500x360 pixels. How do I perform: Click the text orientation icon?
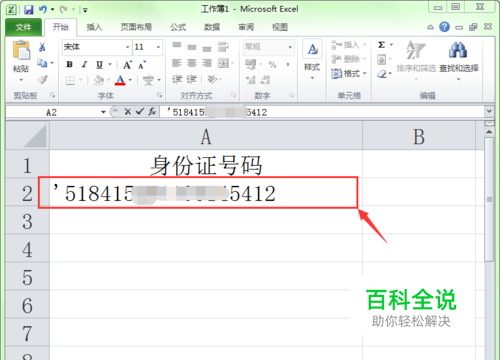point(212,79)
